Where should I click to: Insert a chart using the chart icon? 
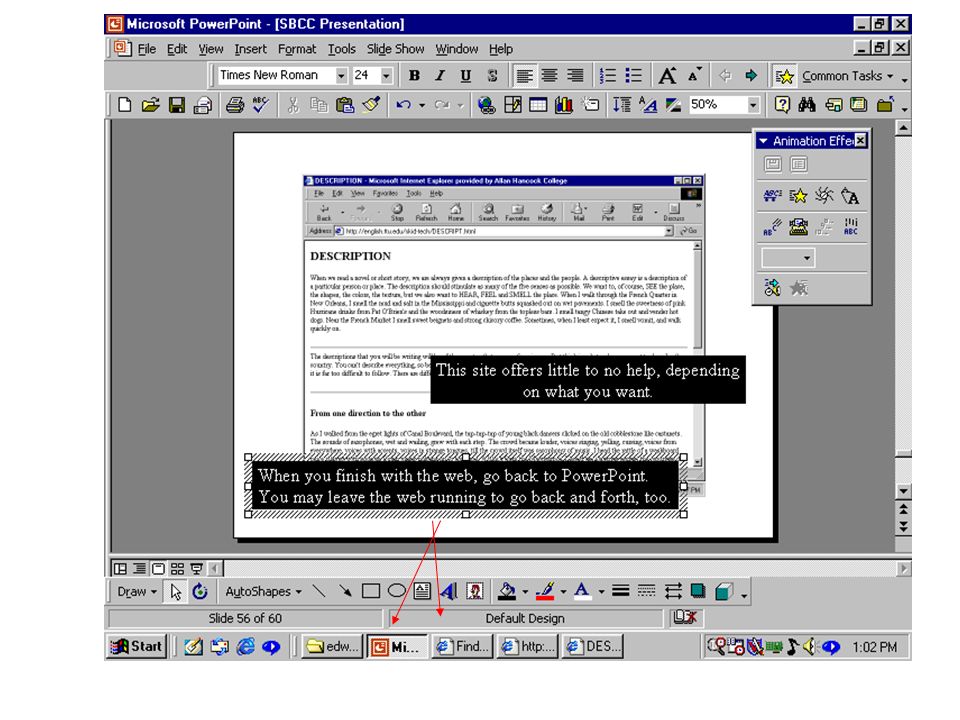point(564,105)
